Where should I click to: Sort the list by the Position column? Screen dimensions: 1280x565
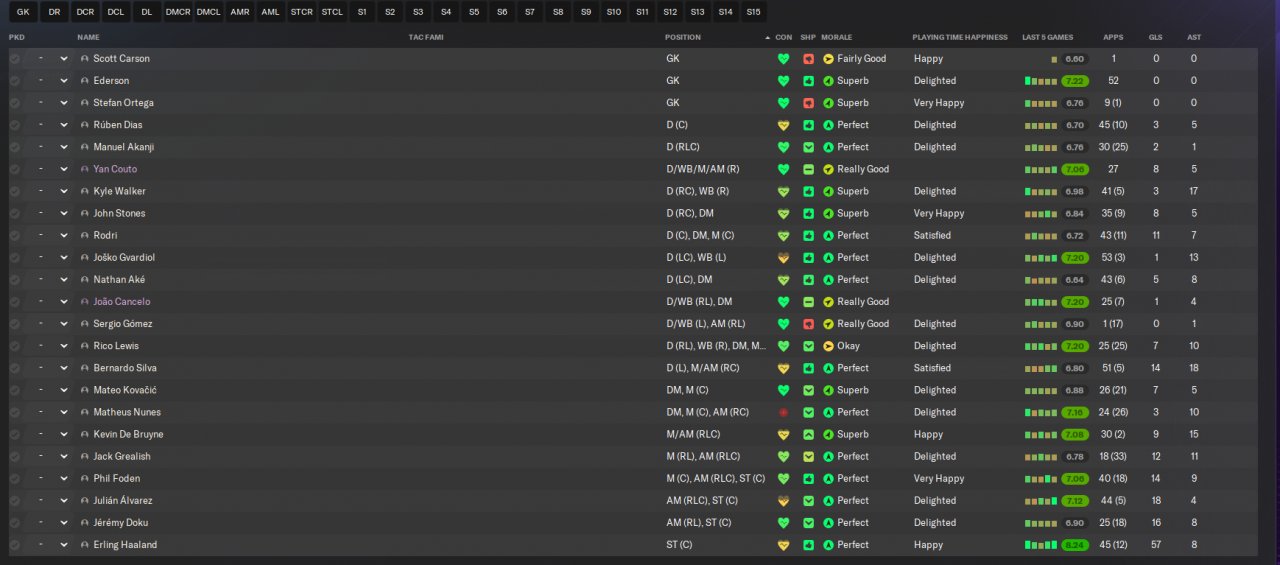[683, 37]
